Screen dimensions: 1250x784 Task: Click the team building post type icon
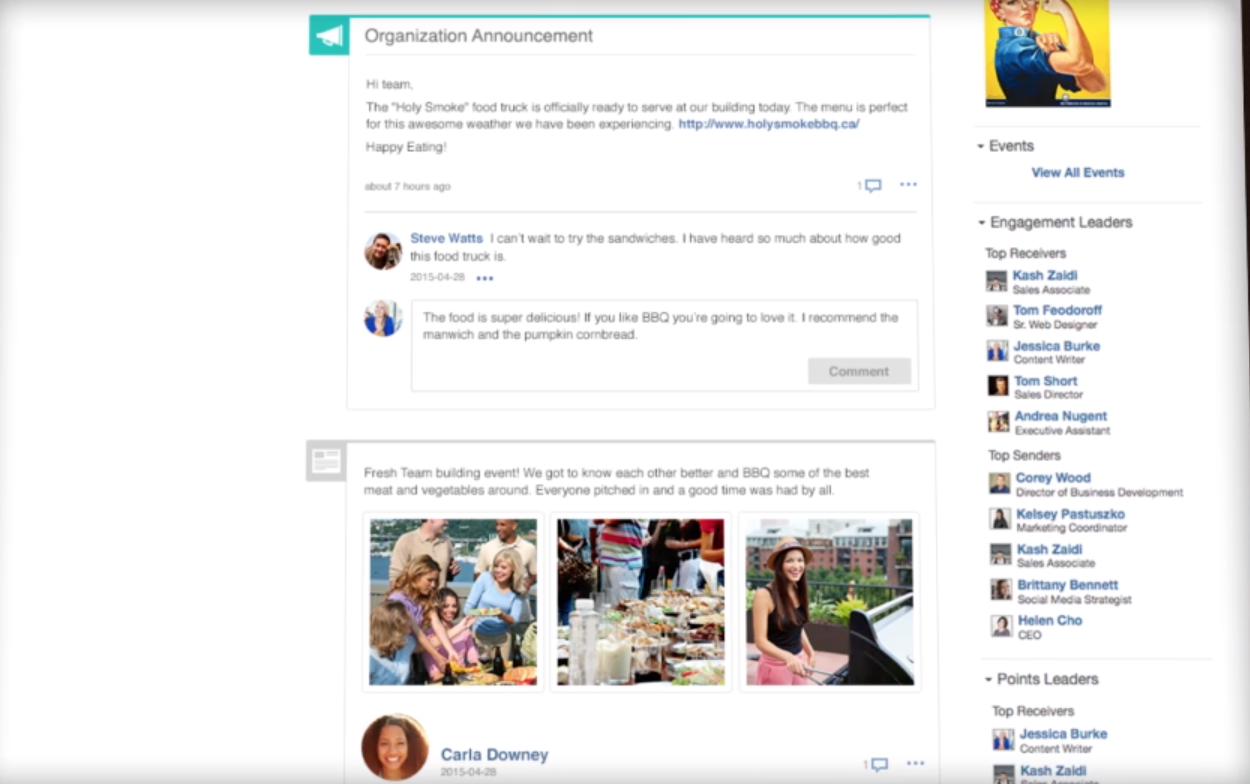click(x=326, y=461)
